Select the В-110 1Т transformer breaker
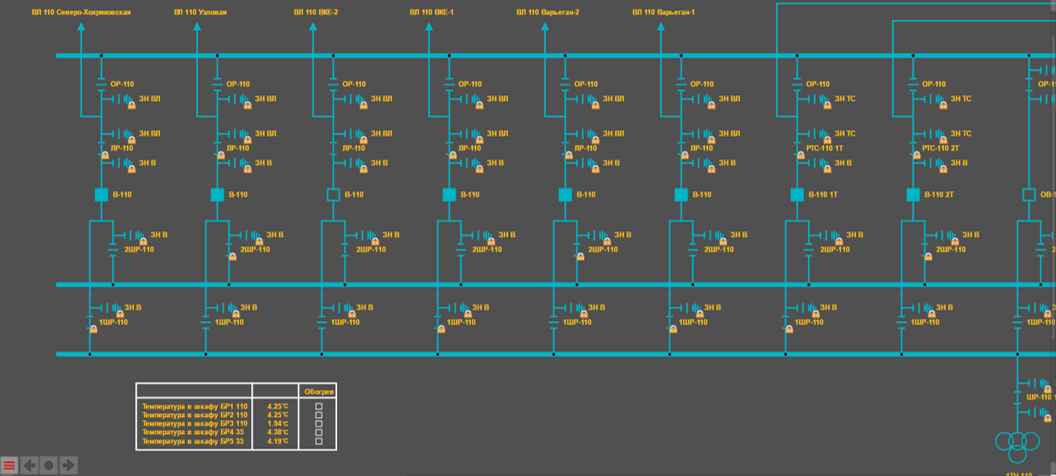 (x=797, y=195)
